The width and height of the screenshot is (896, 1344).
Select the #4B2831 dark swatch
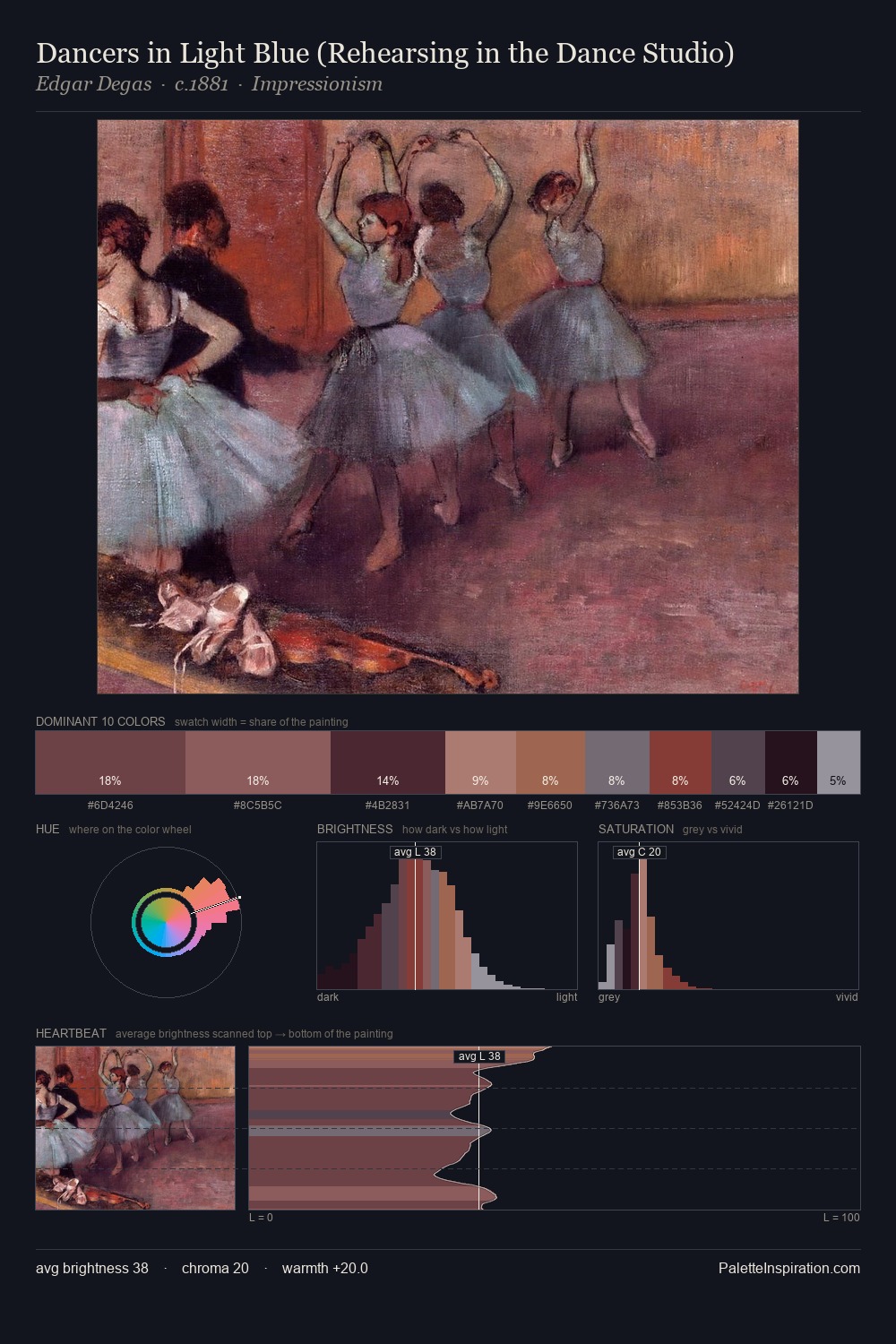pos(388,762)
